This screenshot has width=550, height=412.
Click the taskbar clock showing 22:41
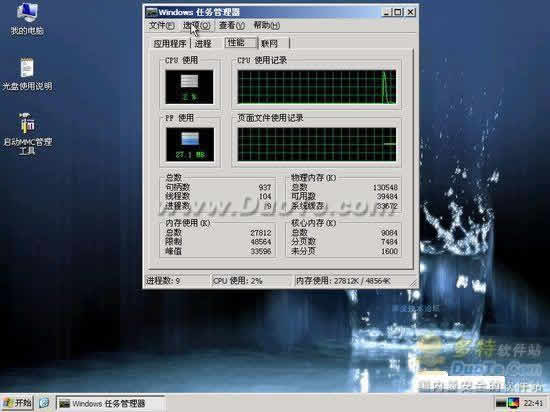click(533, 403)
